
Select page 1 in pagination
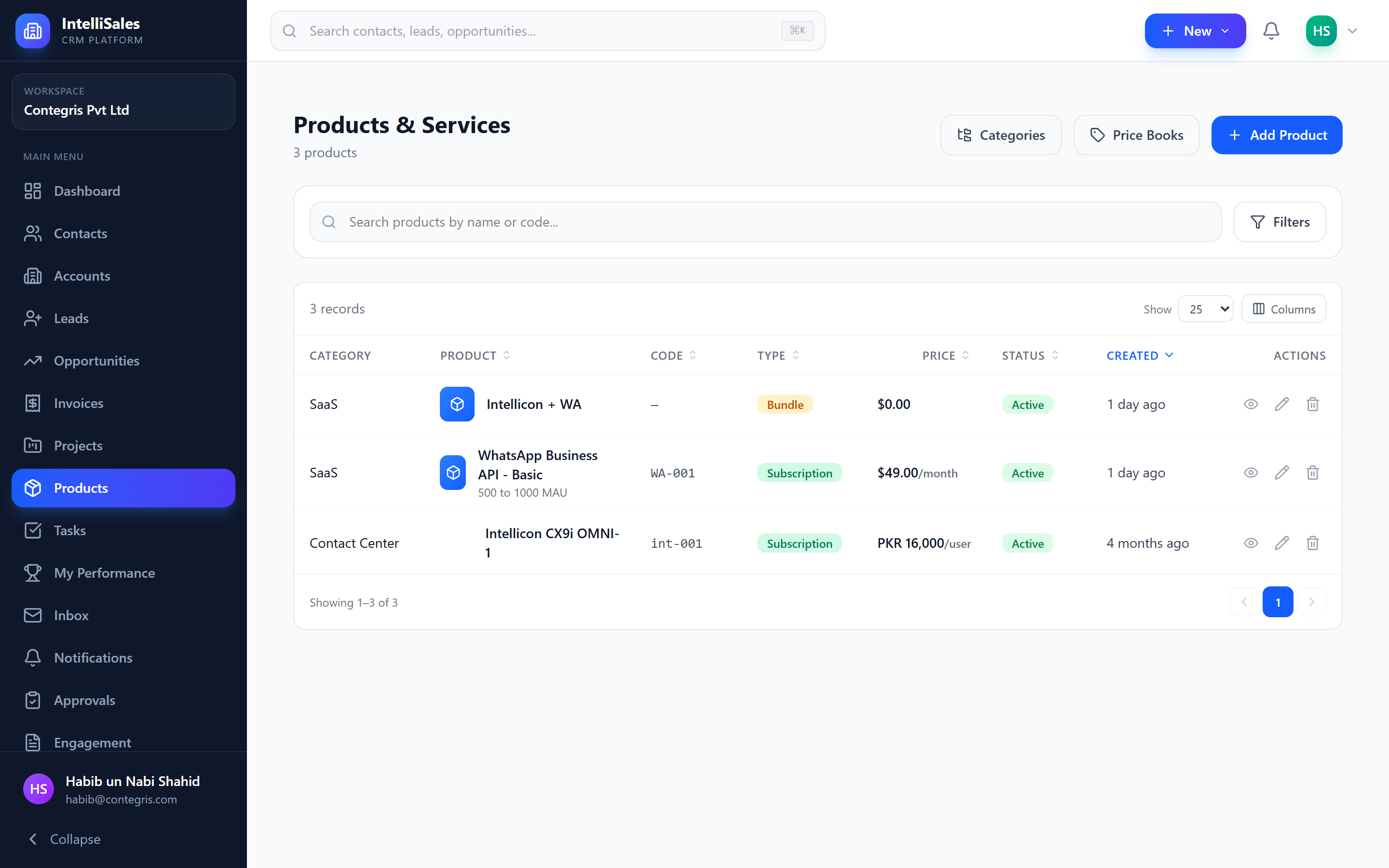click(1278, 602)
